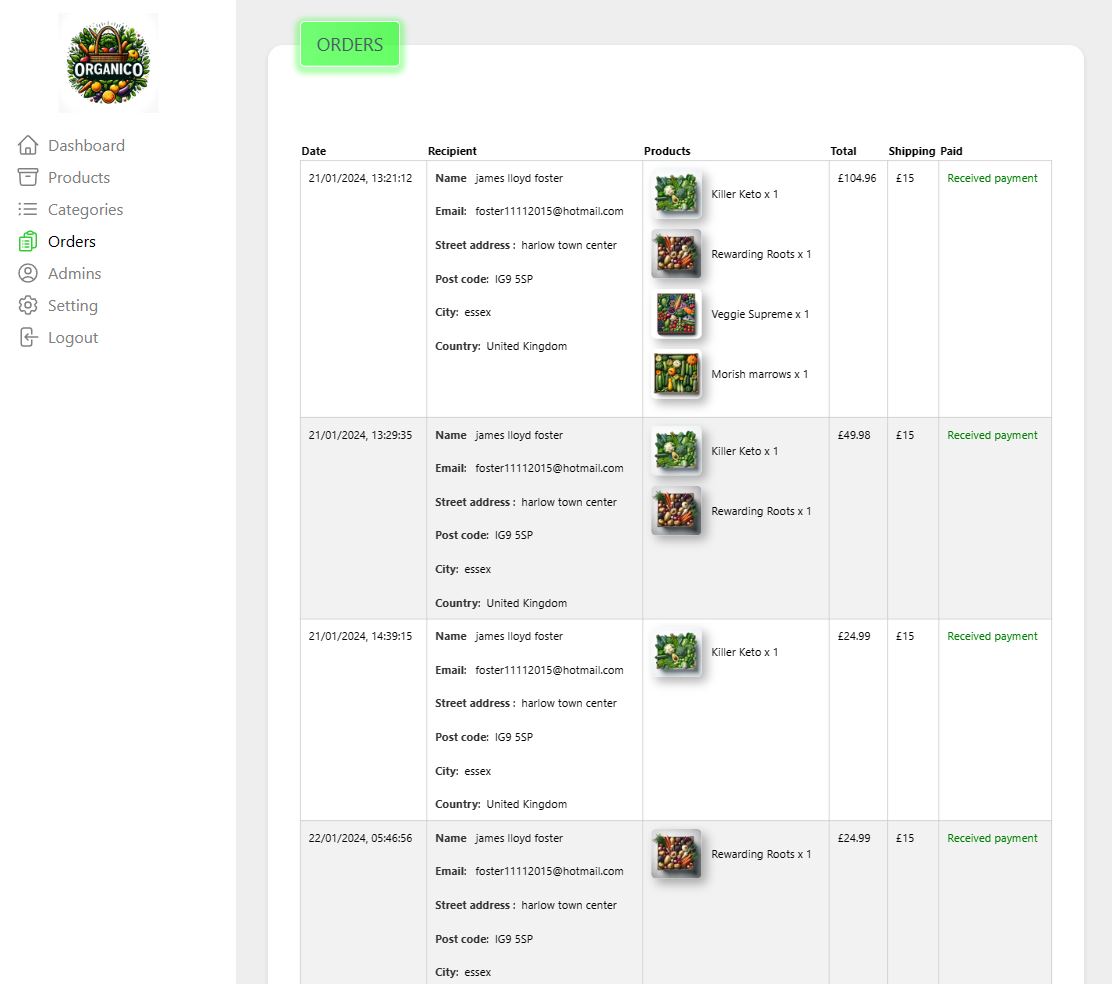Click the Setting gear icon
The width and height of the screenshot is (1112, 984).
coord(28,305)
